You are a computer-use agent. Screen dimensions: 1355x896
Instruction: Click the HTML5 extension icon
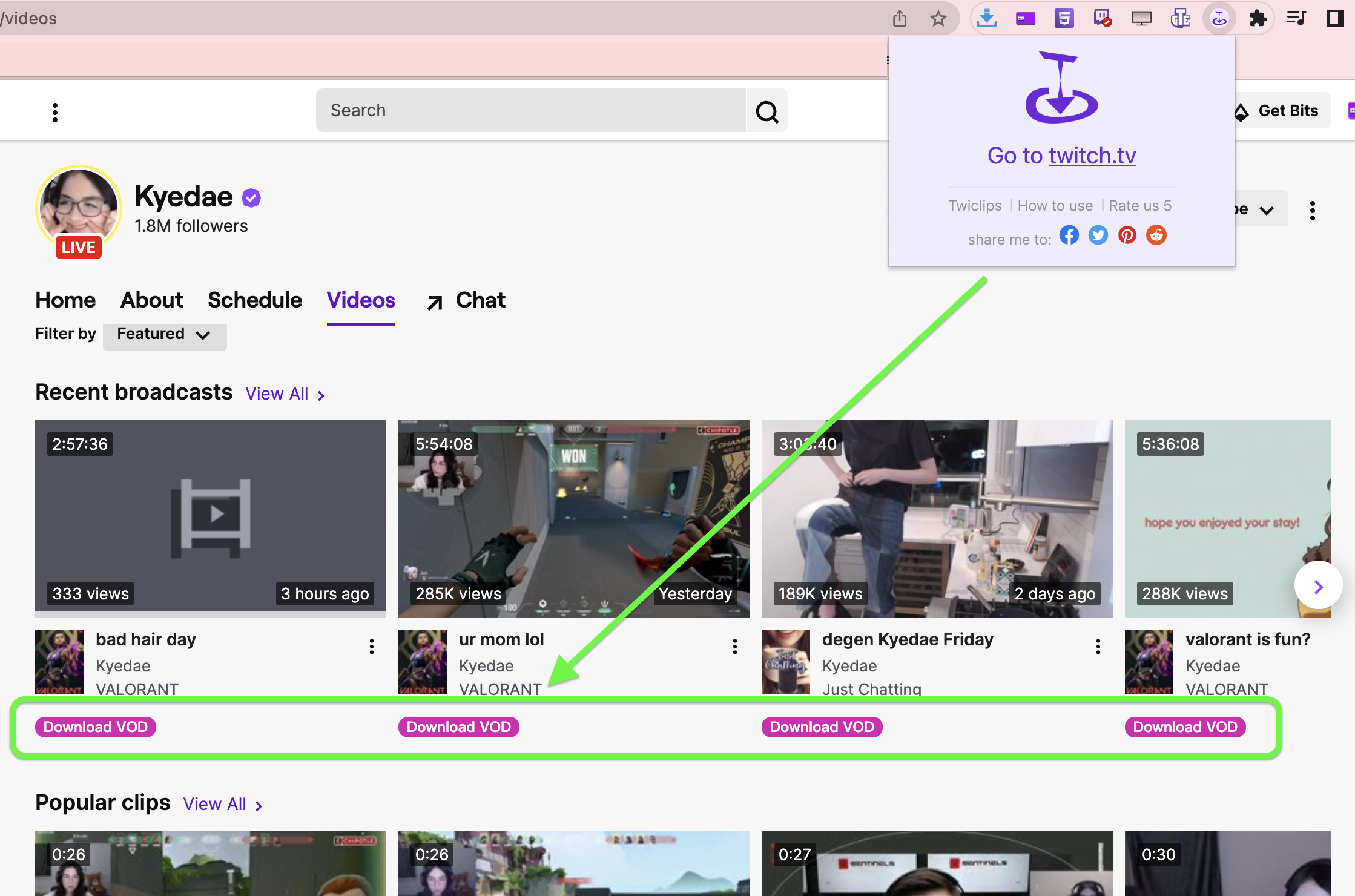(x=1064, y=19)
